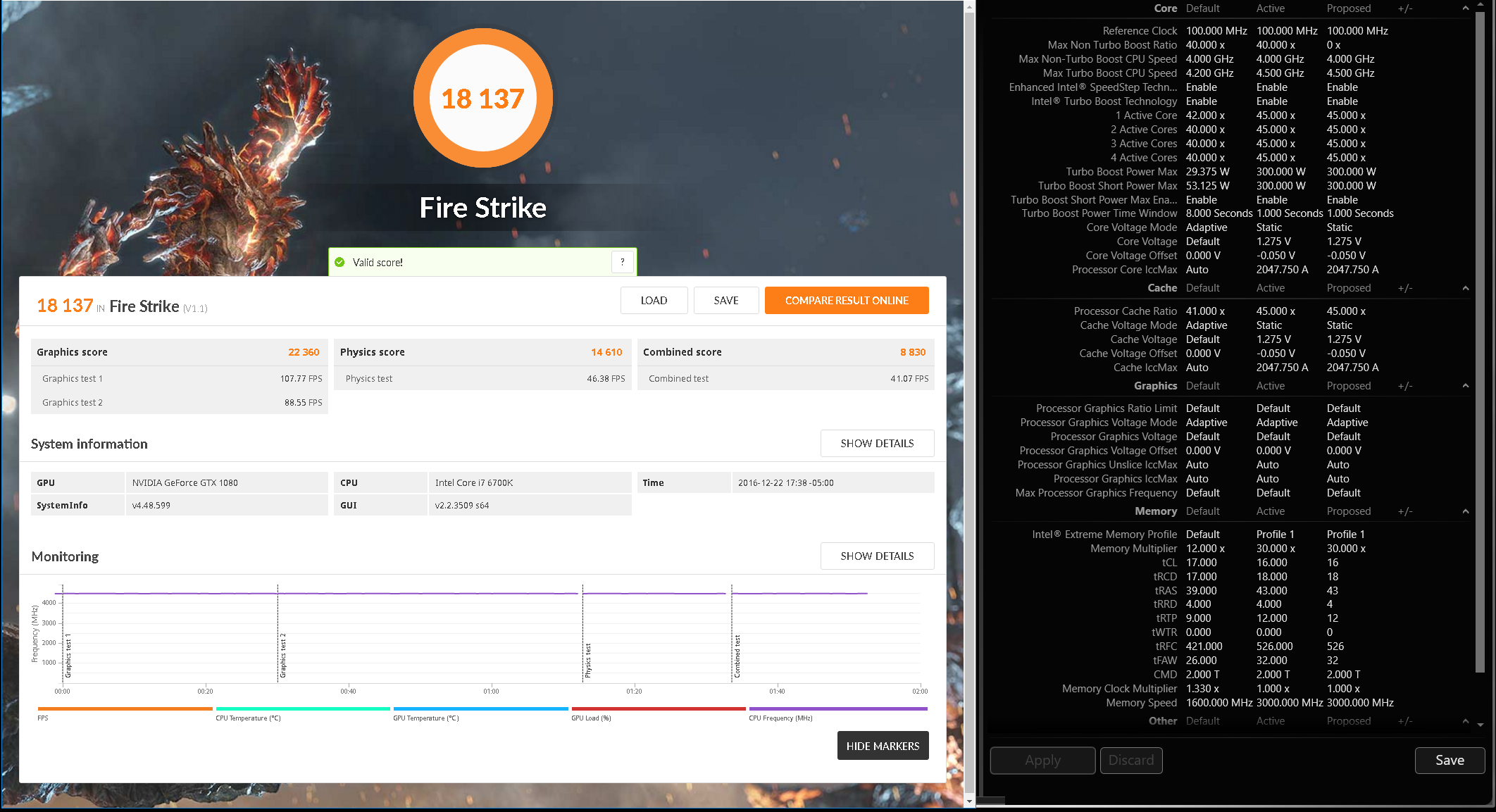
Task: Click CPU name Intel Core i7 6700K
Action: tap(474, 482)
